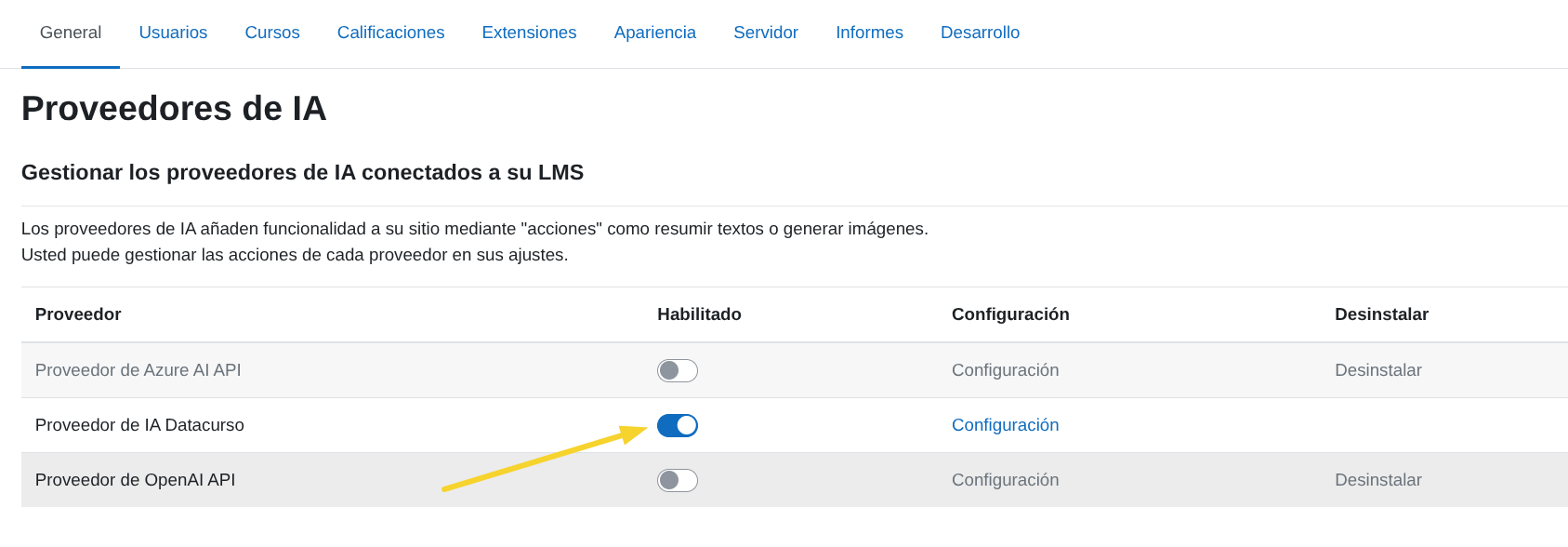
Task: Enable the Proveedor de OpenAI API
Action: 677,480
